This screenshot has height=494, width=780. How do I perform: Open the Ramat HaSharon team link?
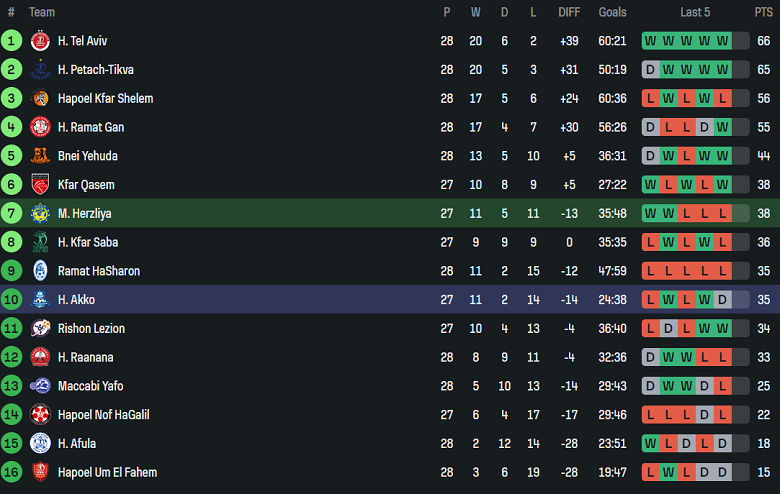(98, 271)
